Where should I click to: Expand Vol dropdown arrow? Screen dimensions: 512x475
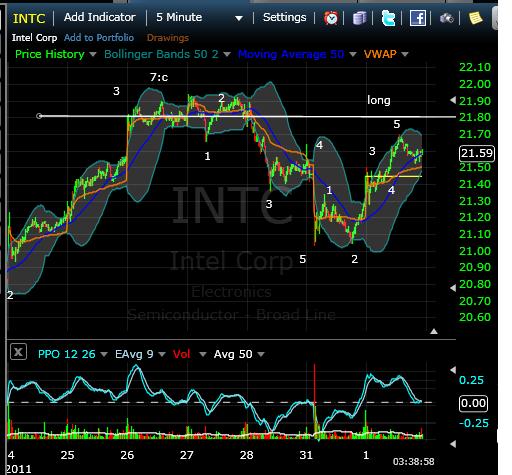coord(203,354)
